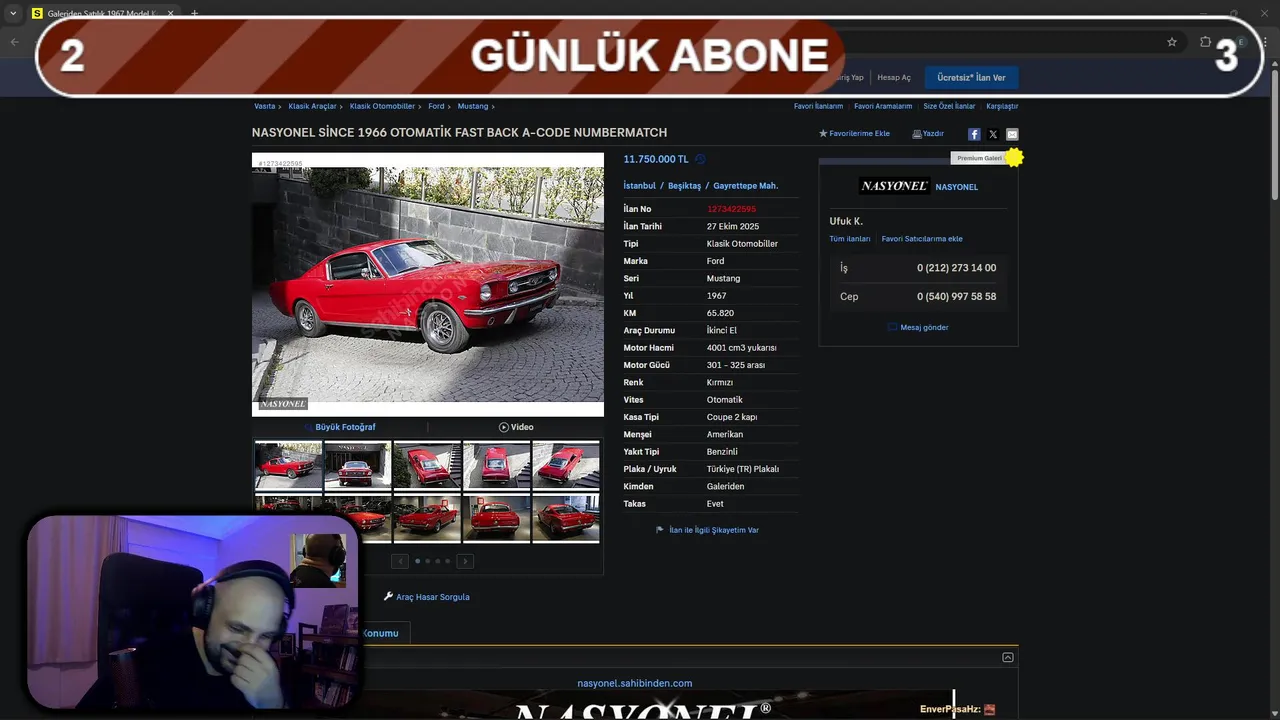Screen dimensions: 1280x720
Task: Select the last gallery pagination dot
Action: click(447, 561)
